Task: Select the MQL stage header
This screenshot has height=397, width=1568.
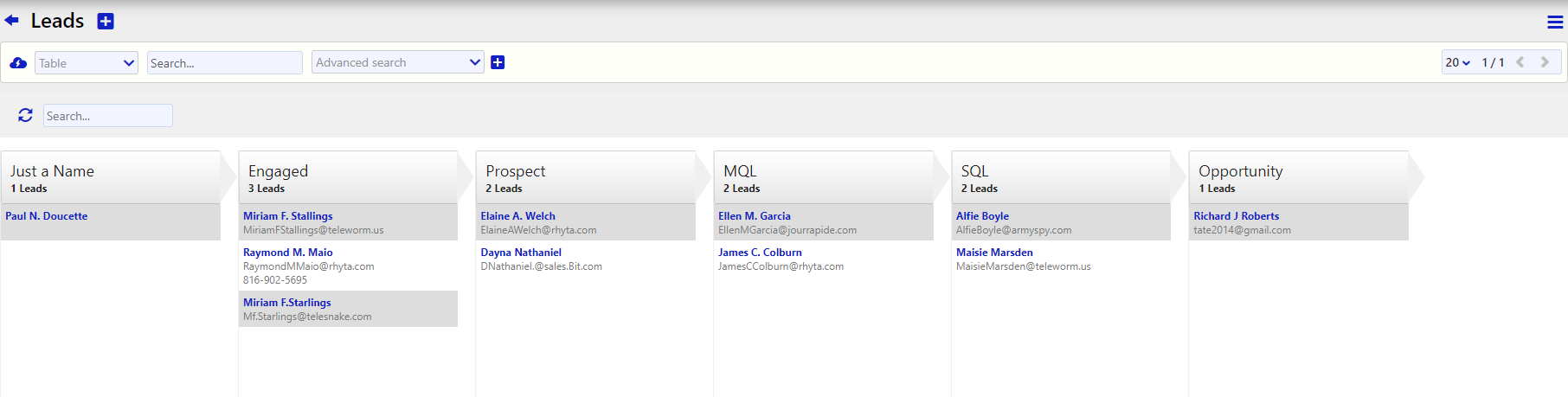Action: (822, 177)
